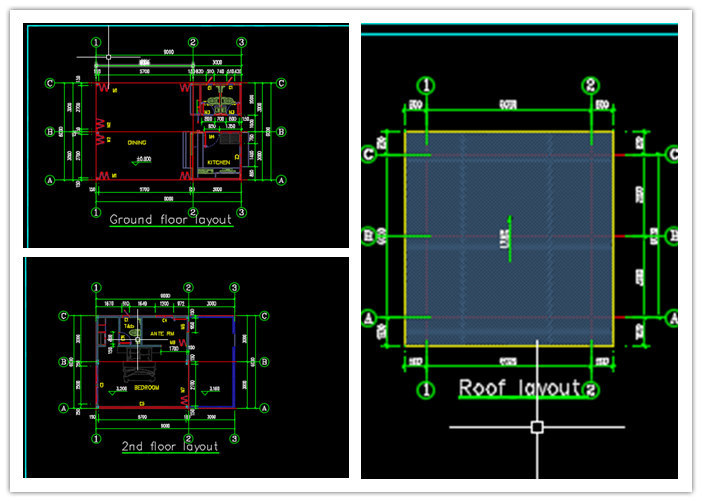Select the 2nd floor layout title text
This screenshot has width=702, height=502.
coord(168,447)
